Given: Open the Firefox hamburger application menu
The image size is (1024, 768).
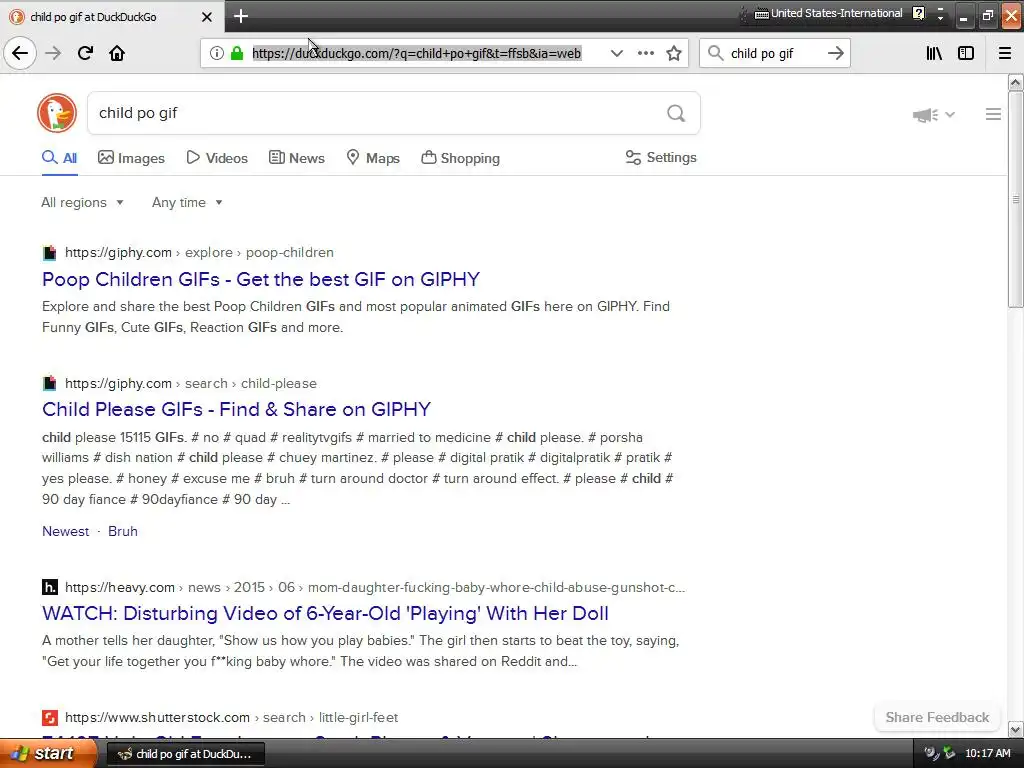Looking at the screenshot, I should coord(1005,53).
